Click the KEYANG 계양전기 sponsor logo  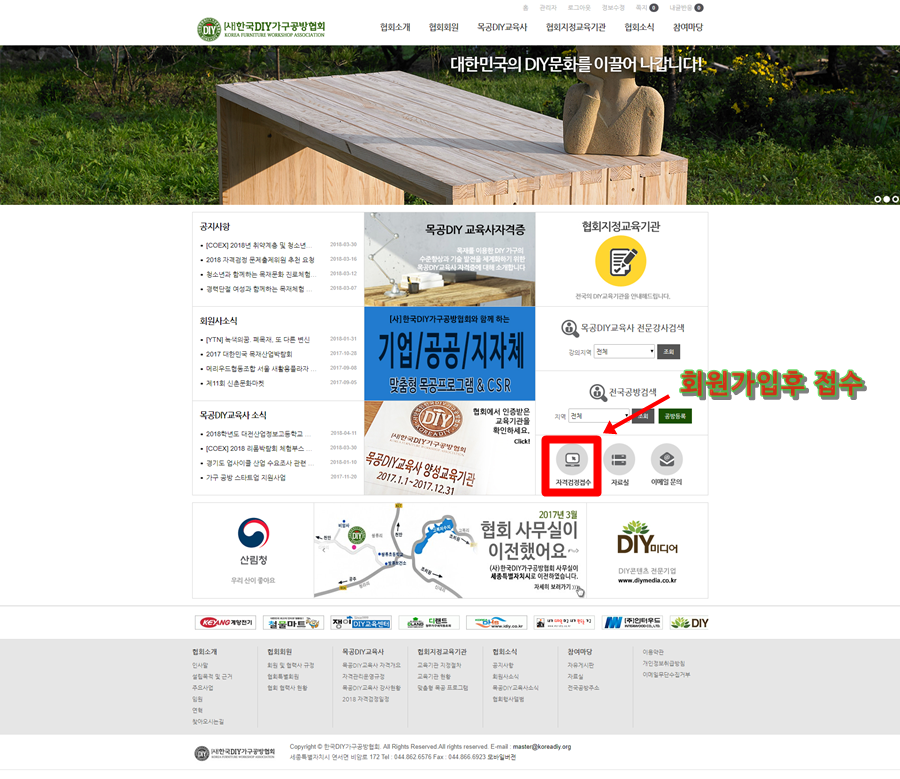225,622
